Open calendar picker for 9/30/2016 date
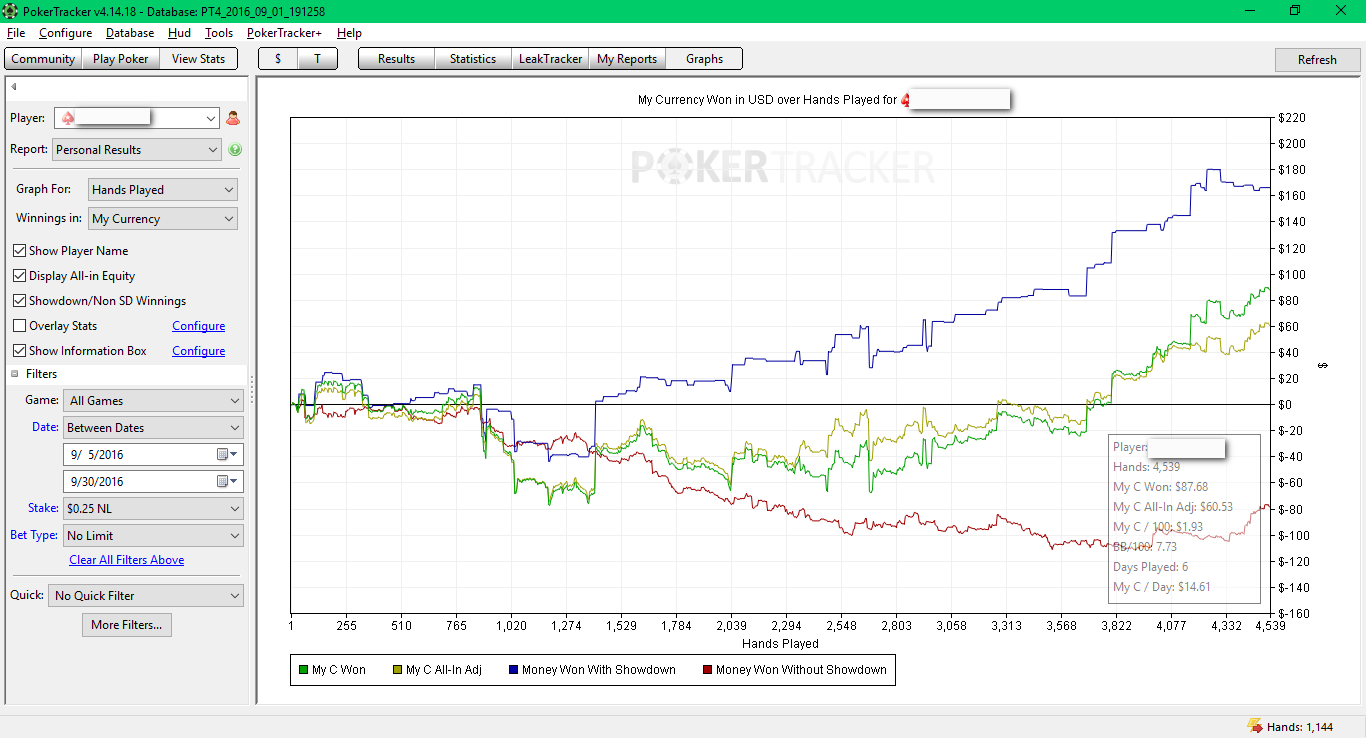The height and width of the screenshot is (738, 1366). 227,482
